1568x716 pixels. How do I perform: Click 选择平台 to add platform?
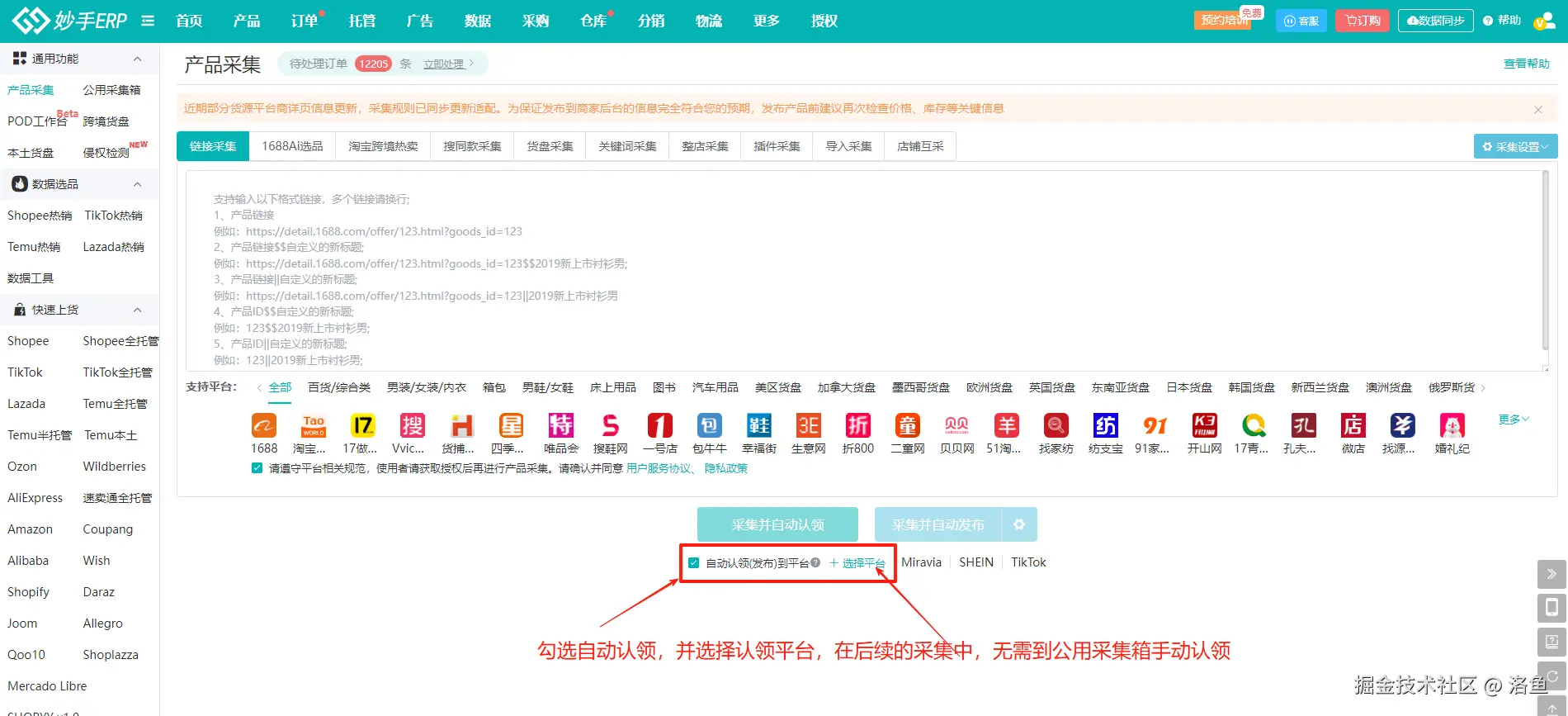pos(857,563)
